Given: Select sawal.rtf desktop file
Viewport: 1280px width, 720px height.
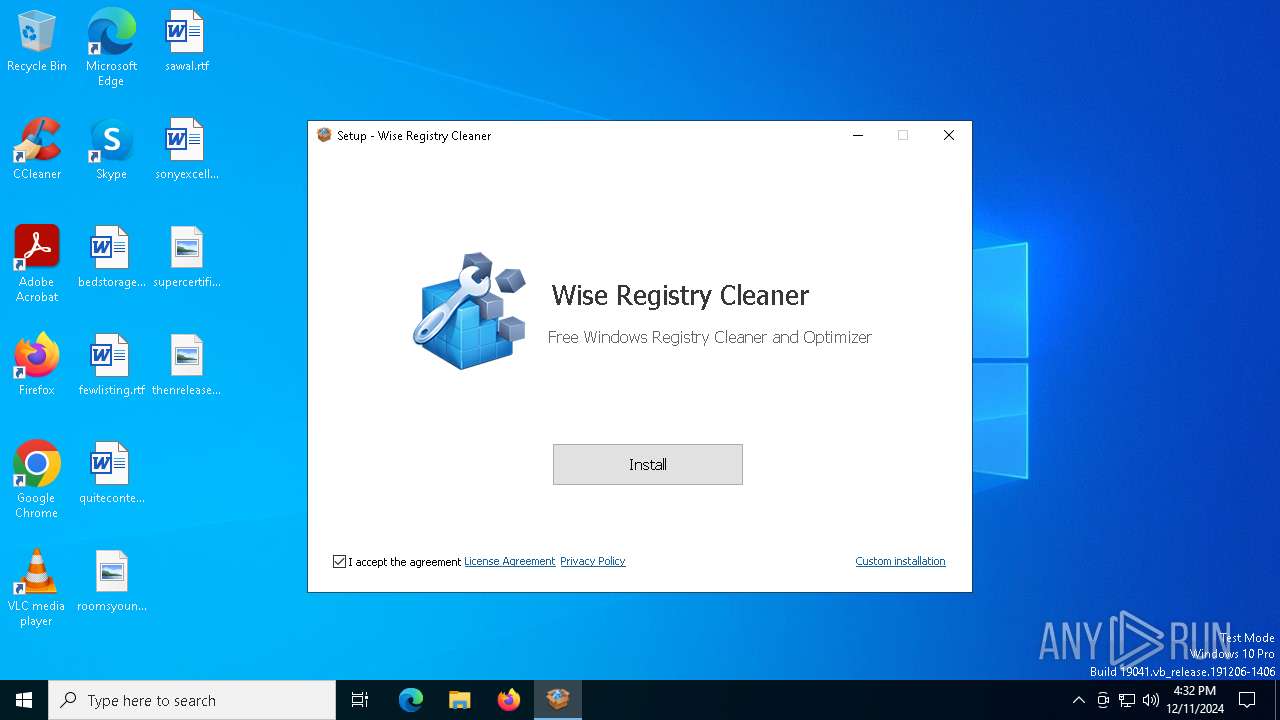Looking at the screenshot, I should click(x=187, y=42).
